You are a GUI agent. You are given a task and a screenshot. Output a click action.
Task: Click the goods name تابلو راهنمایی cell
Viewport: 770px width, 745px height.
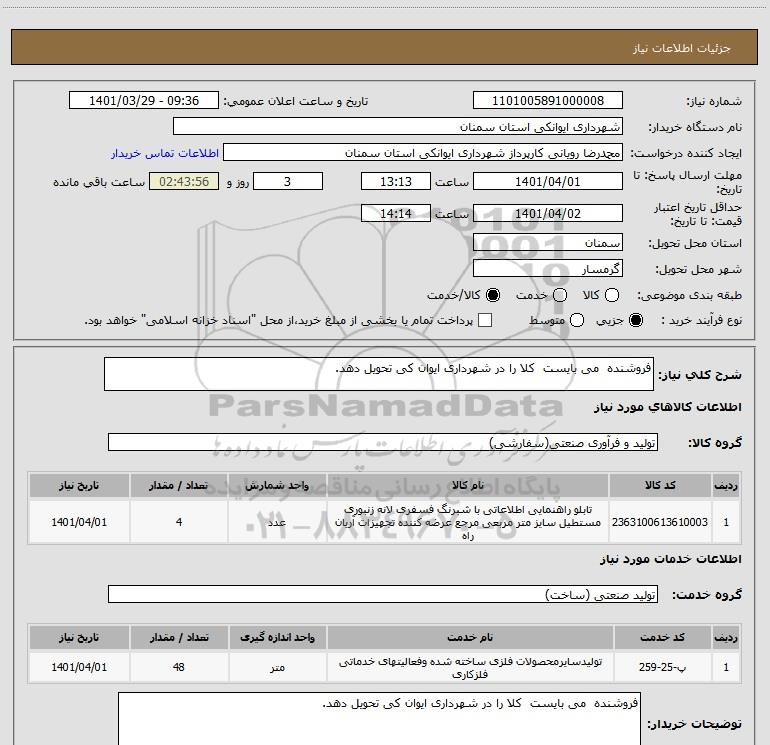468,522
